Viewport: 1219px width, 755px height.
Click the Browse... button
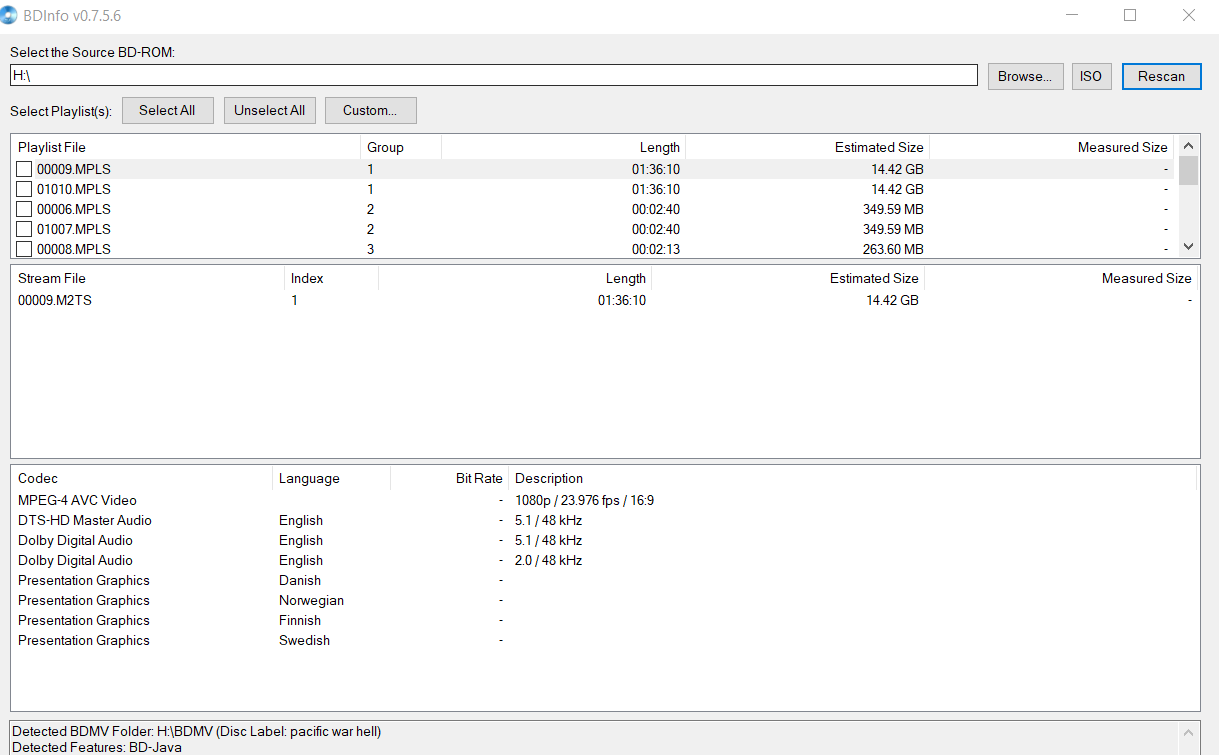click(1025, 76)
